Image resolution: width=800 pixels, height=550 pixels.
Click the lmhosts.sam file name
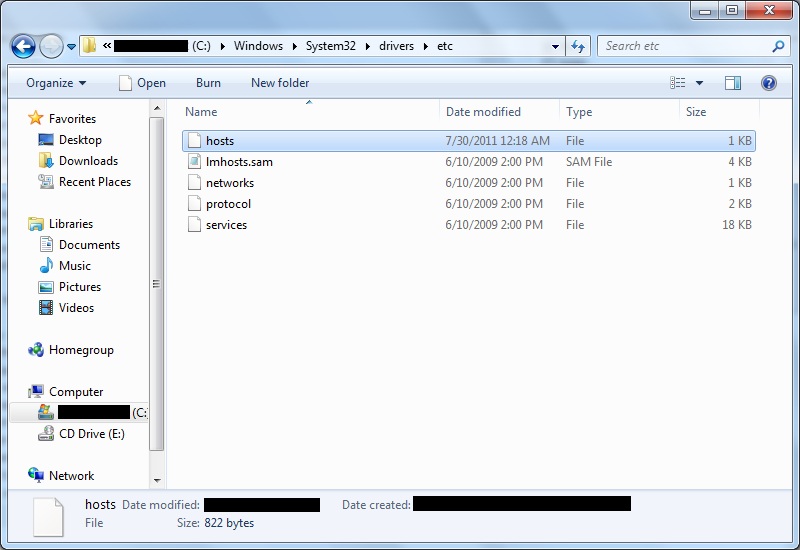[x=239, y=162]
